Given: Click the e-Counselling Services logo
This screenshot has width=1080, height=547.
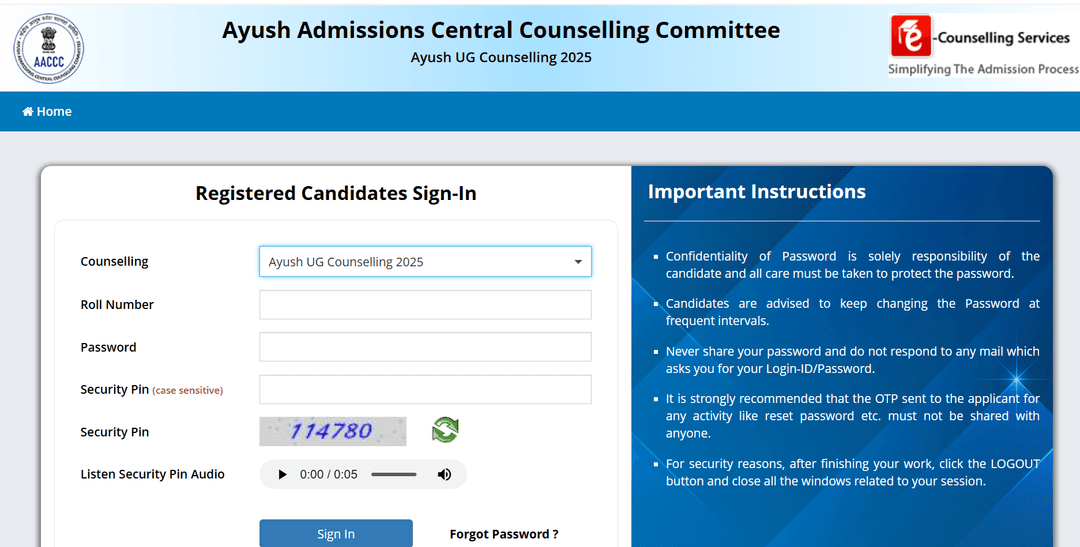Looking at the screenshot, I should pos(984,45).
